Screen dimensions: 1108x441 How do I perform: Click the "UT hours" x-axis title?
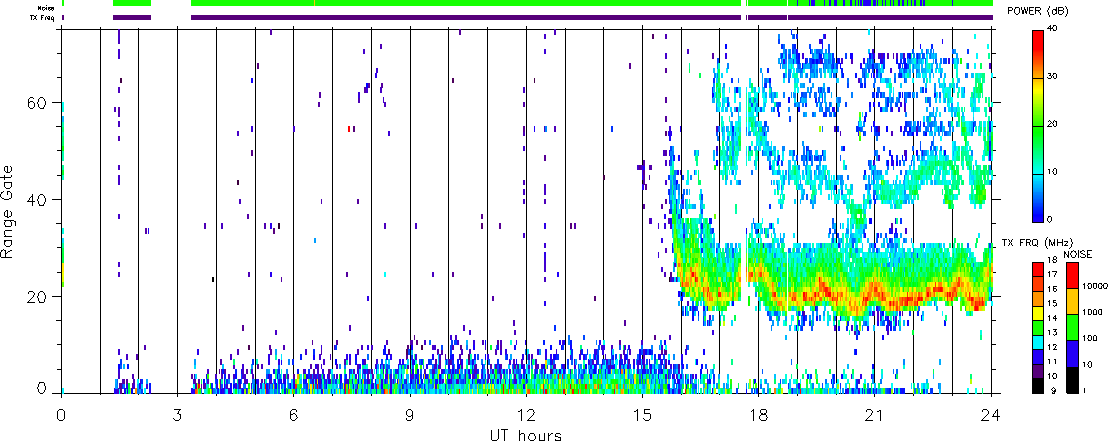click(x=526, y=434)
